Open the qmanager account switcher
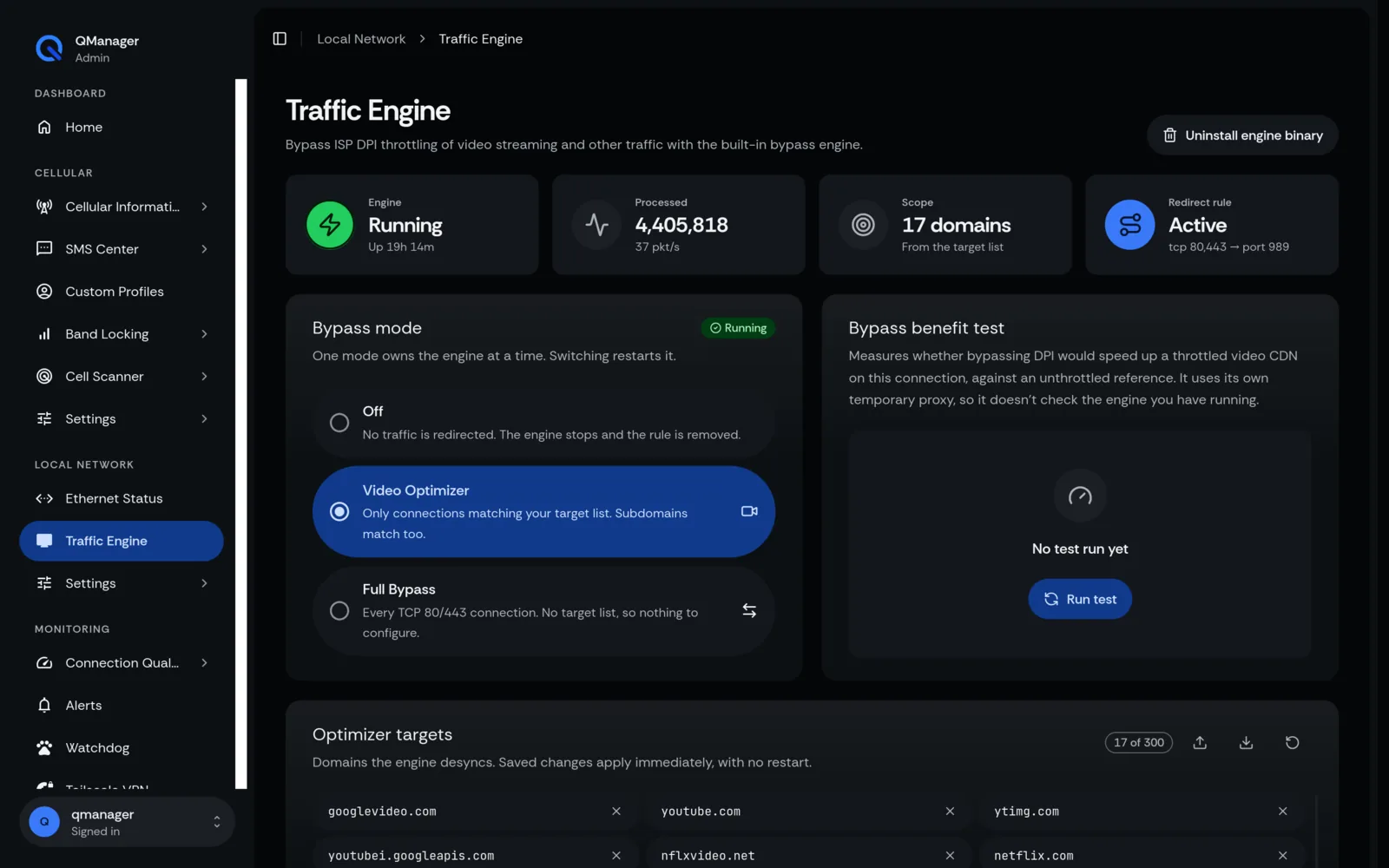 click(127, 822)
